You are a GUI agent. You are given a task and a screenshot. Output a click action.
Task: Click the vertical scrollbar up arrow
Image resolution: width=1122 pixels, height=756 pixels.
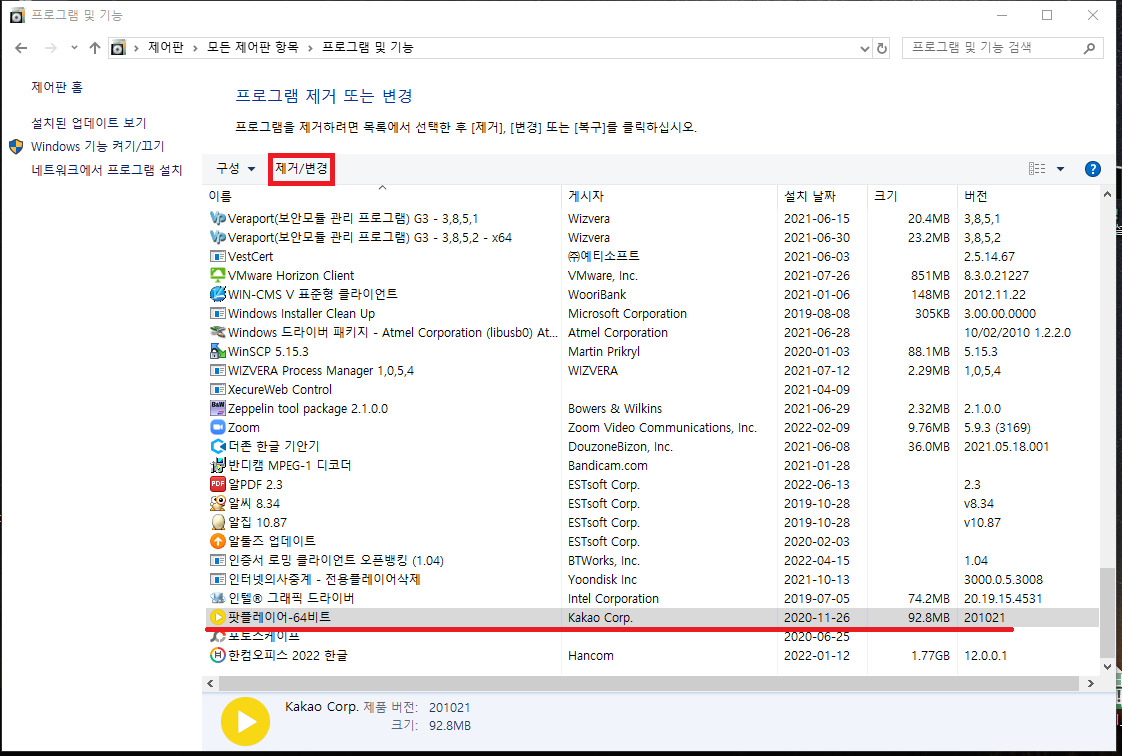[x=1107, y=194]
